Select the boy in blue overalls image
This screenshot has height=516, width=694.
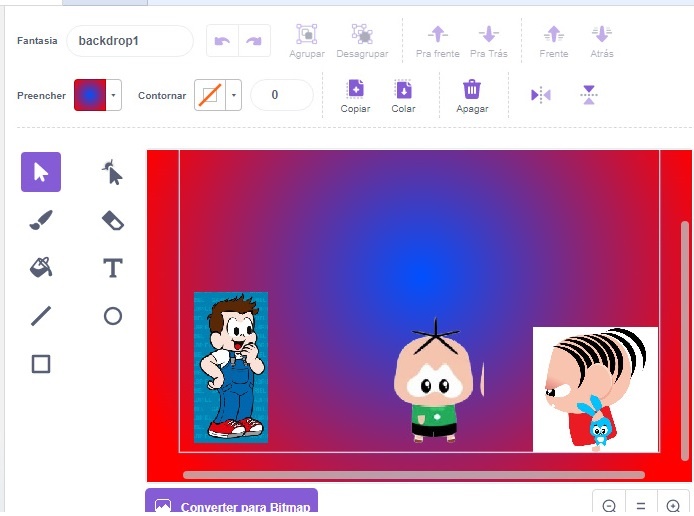click(231, 367)
